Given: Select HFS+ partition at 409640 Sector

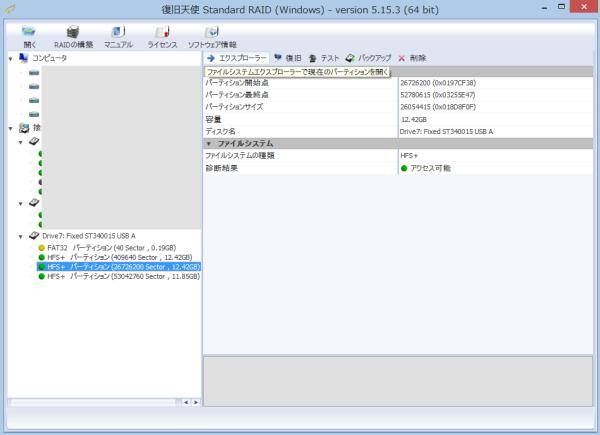Looking at the screenshot, I should pos(122,257).
